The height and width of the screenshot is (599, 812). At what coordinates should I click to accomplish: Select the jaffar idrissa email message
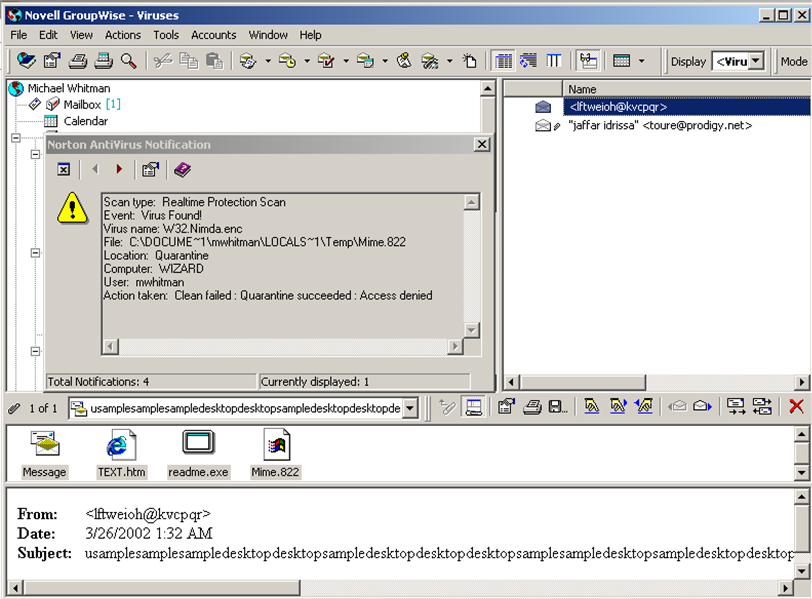[x=659, y=126]
